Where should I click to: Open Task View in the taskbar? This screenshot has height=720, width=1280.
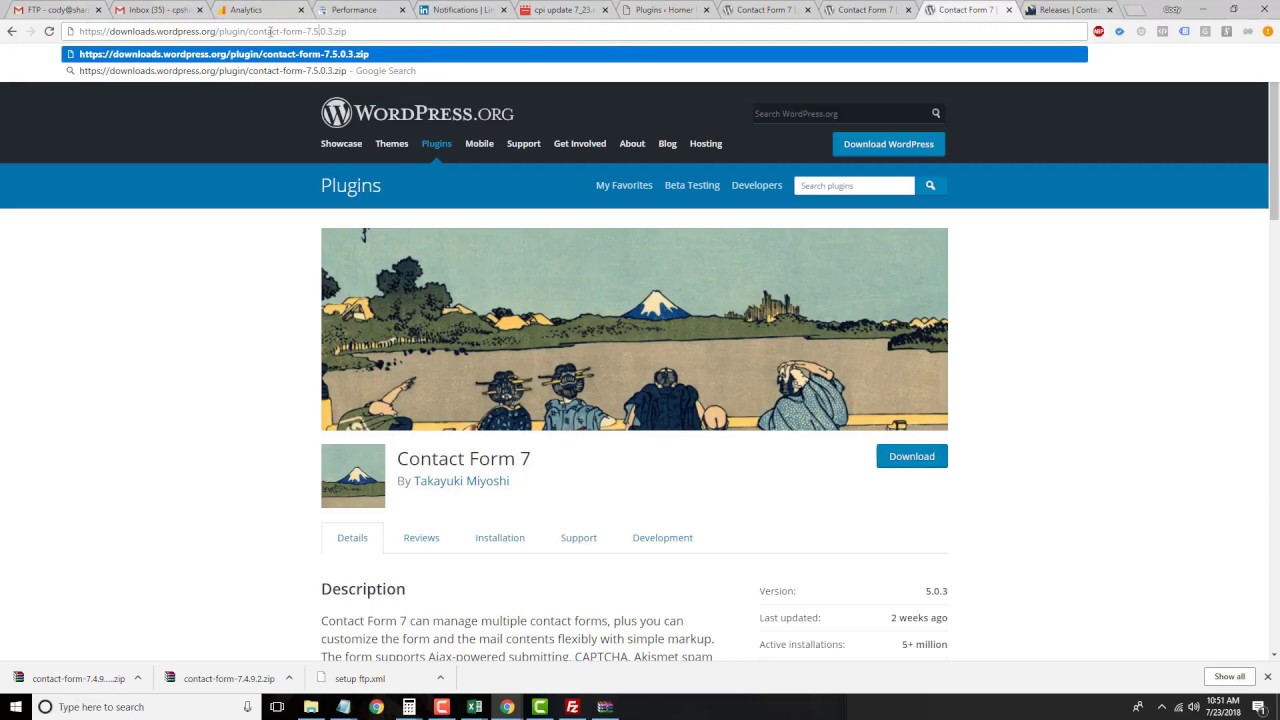(277, 707)
